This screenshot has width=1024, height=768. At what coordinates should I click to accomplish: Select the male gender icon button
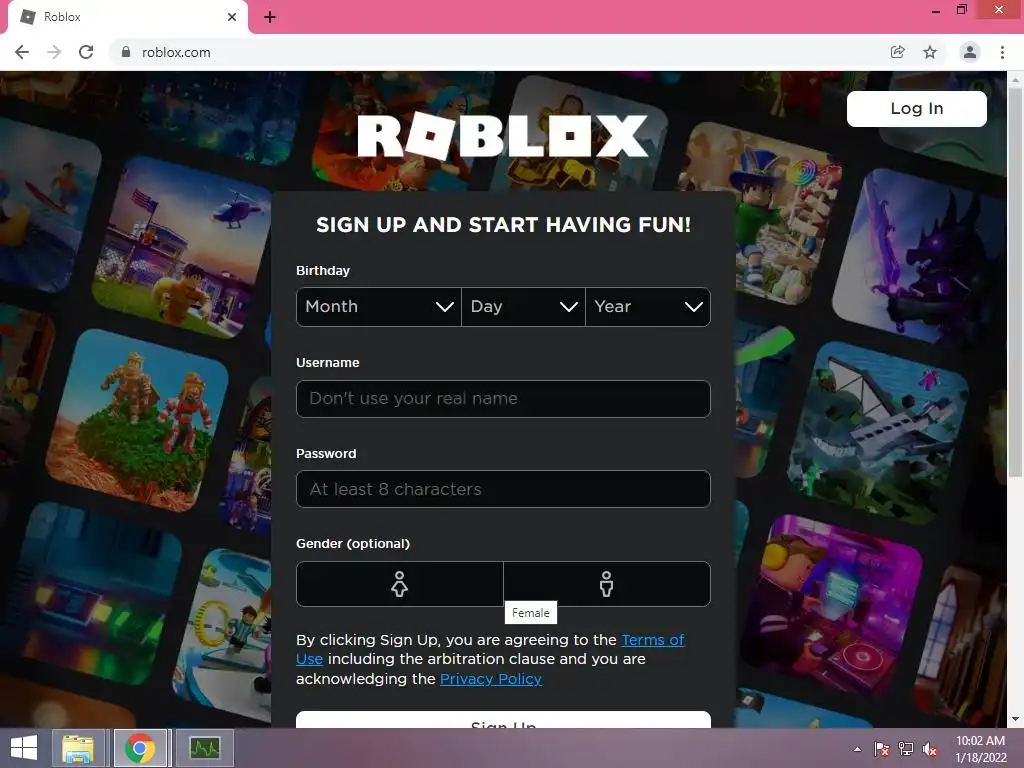point(607,584)
